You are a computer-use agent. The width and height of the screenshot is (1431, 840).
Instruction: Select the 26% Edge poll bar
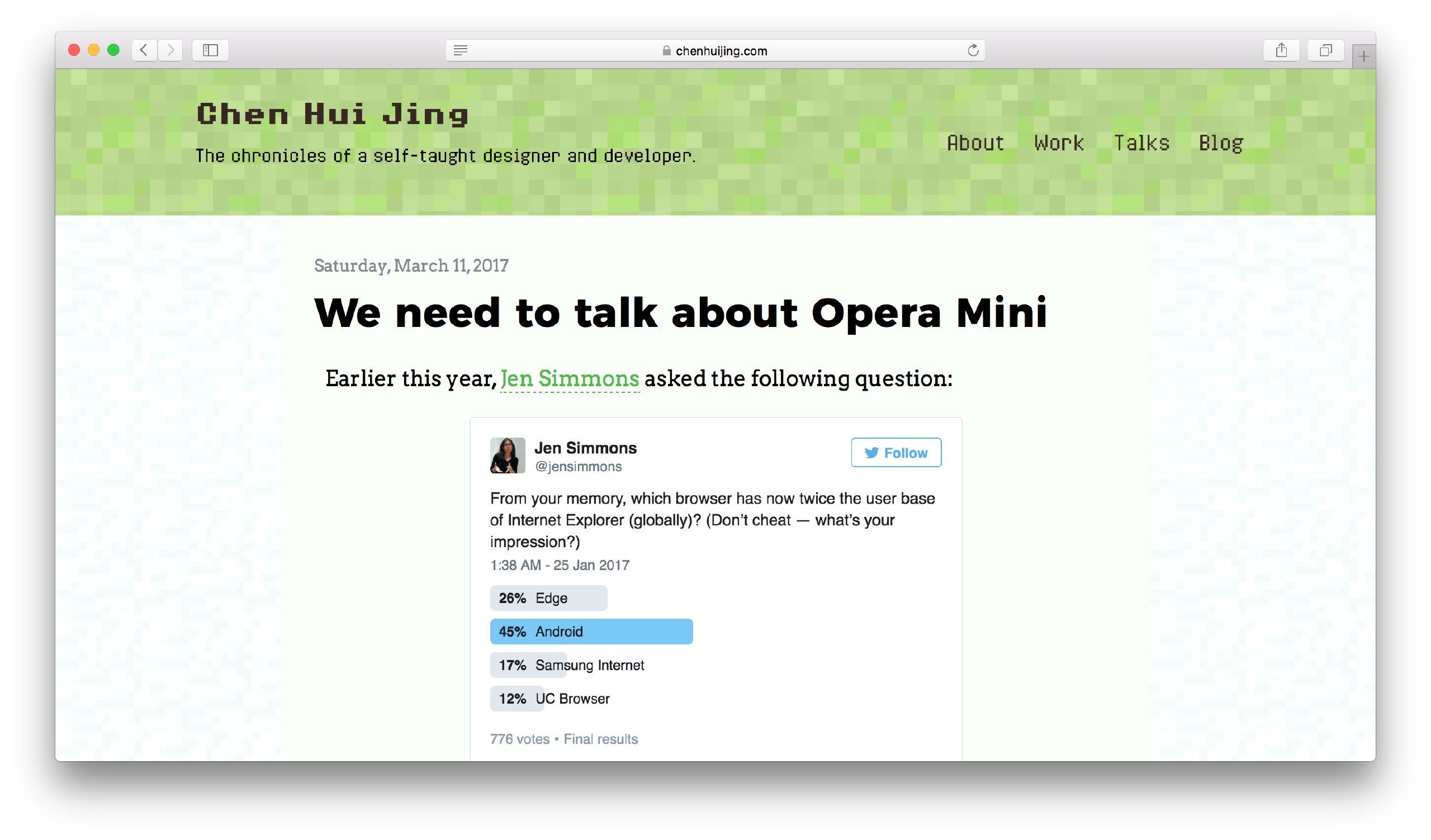[548, 598]
